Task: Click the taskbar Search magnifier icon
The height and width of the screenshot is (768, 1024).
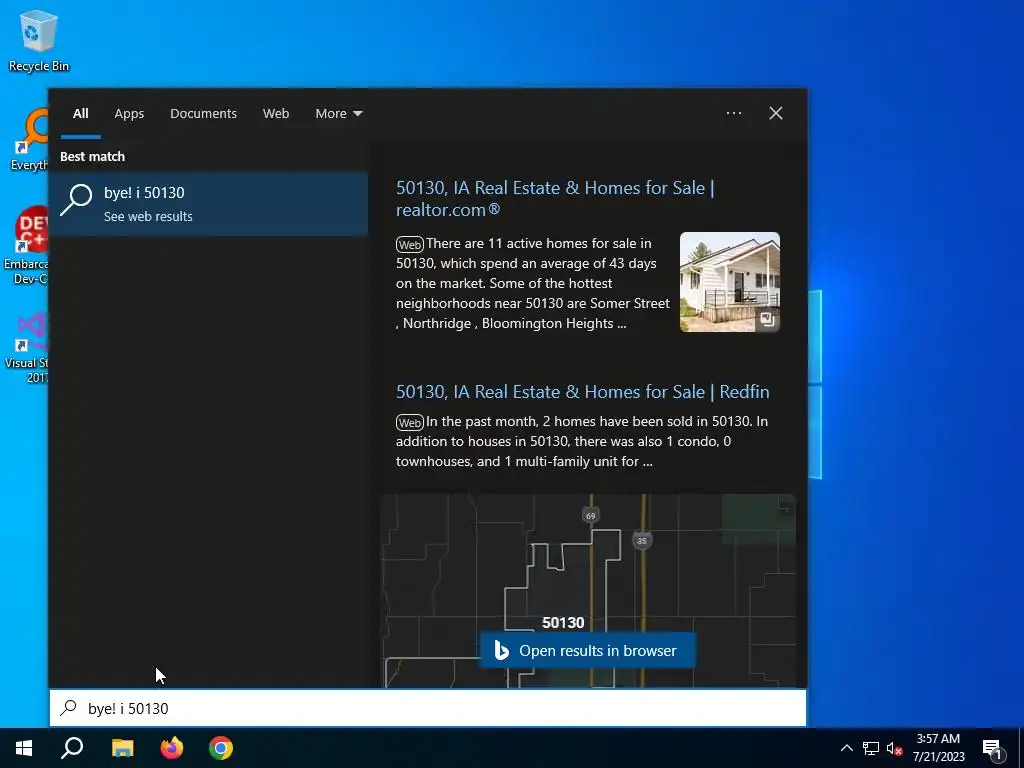Action: pyautogui.click(x=72, y=748)
